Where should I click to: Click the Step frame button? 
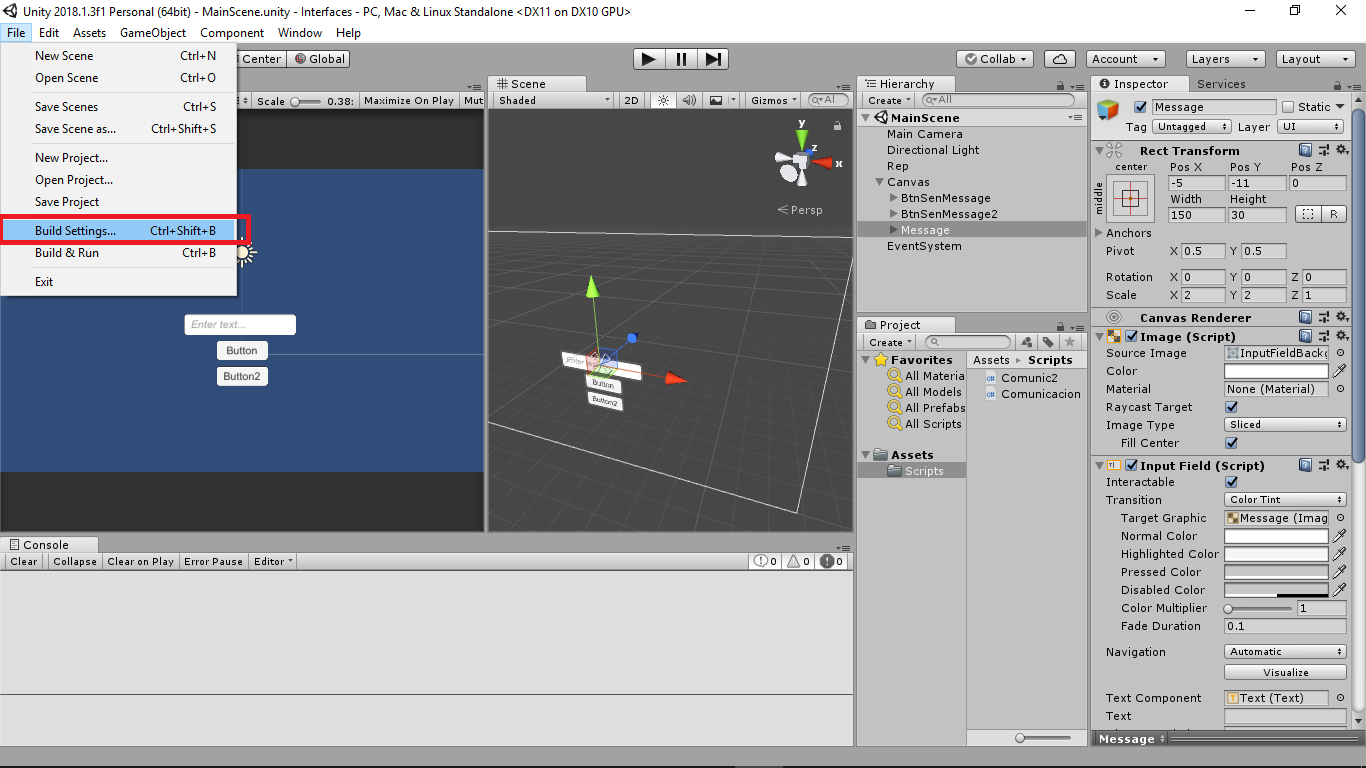click(712, 59)
